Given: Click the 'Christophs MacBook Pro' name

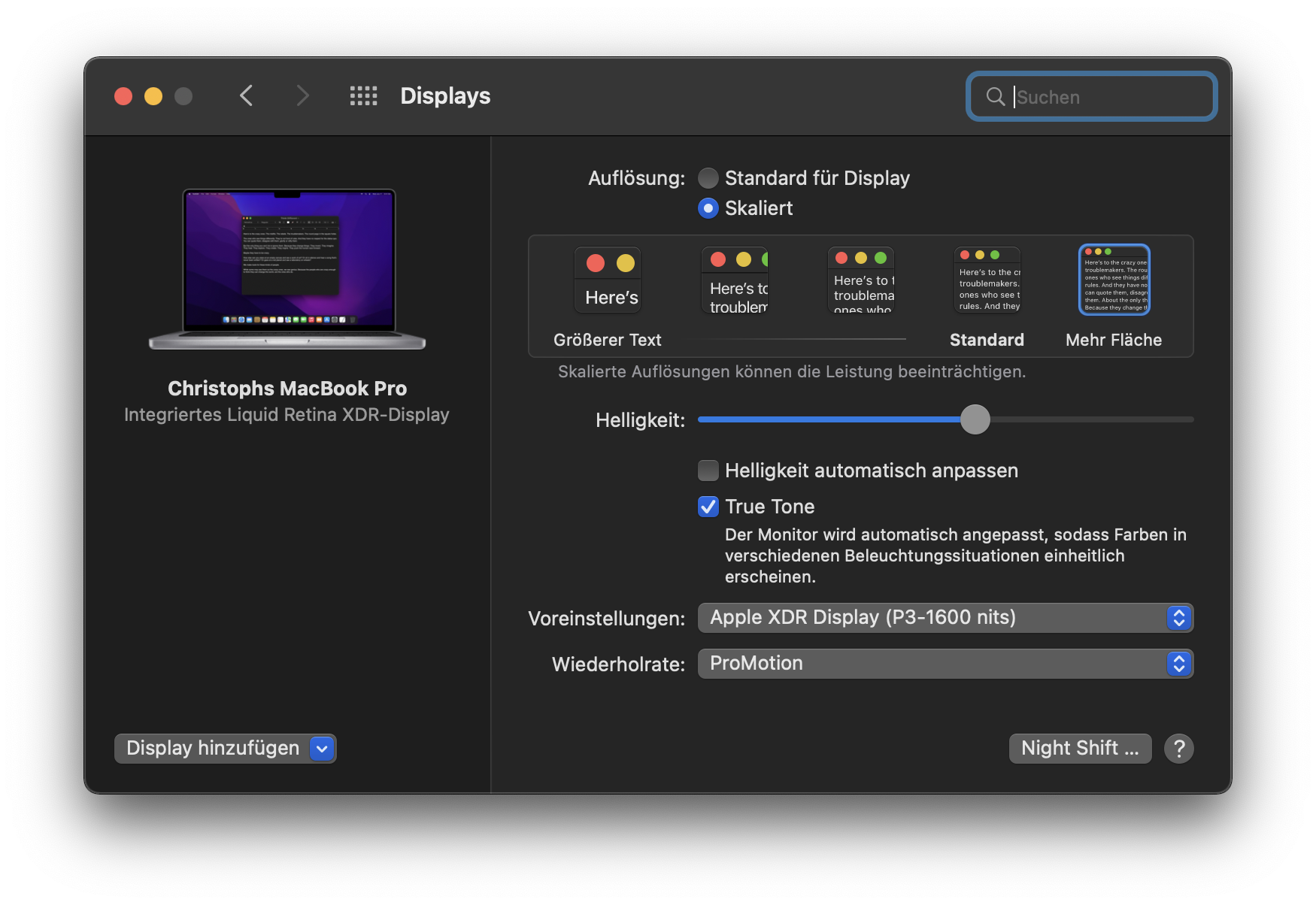Looking at the screenshot, I should pyautogui.click(x=287, y=389).
